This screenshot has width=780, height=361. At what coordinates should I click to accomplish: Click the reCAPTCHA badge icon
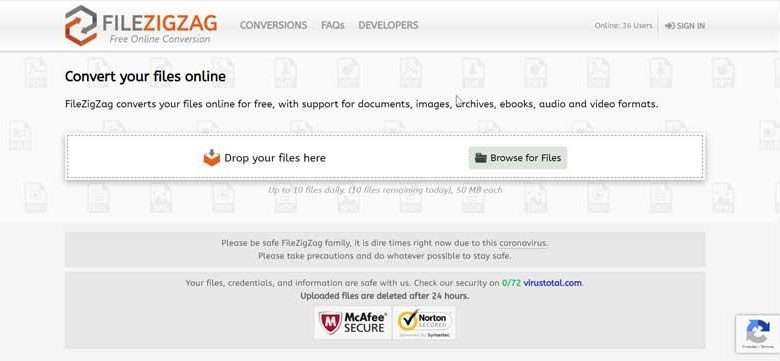point(758,333)
